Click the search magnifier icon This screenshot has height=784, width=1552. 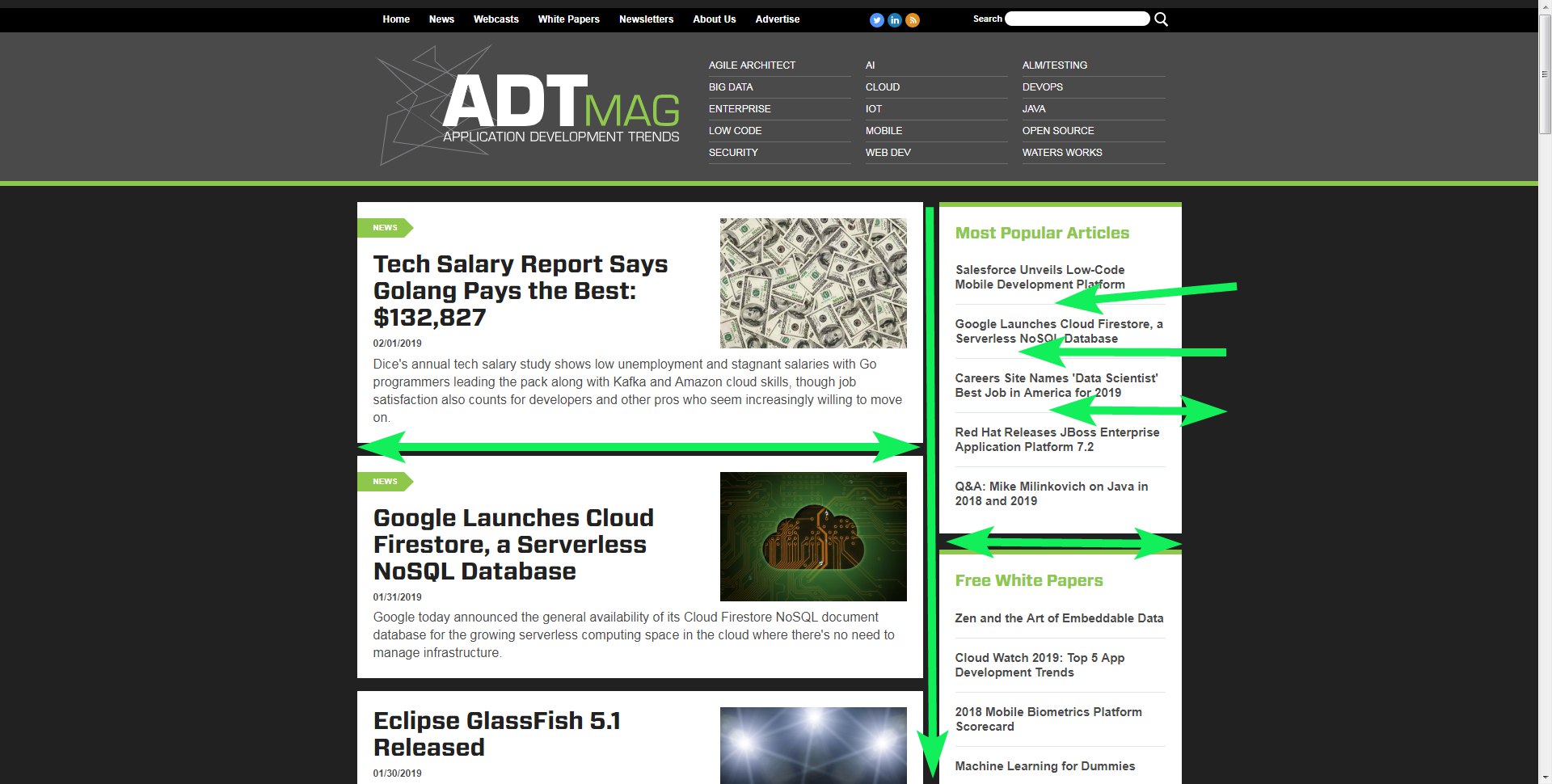(1161, 19)
